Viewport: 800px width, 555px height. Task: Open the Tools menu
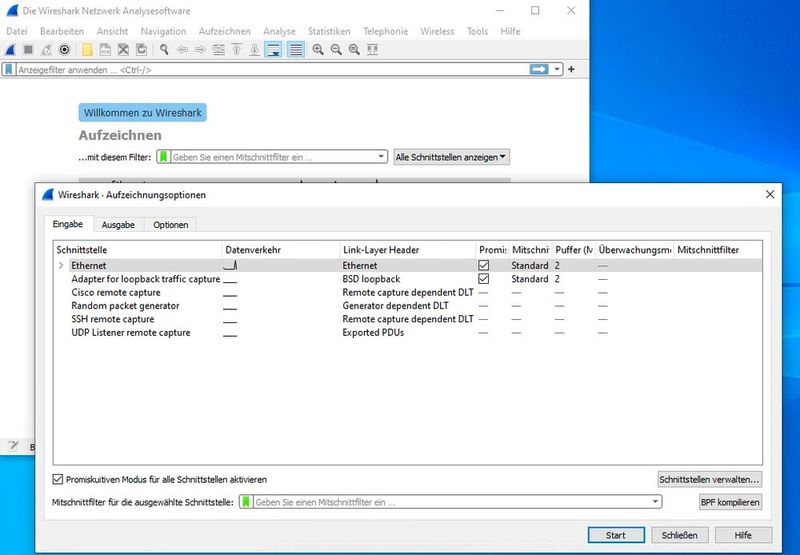(477, 31)
